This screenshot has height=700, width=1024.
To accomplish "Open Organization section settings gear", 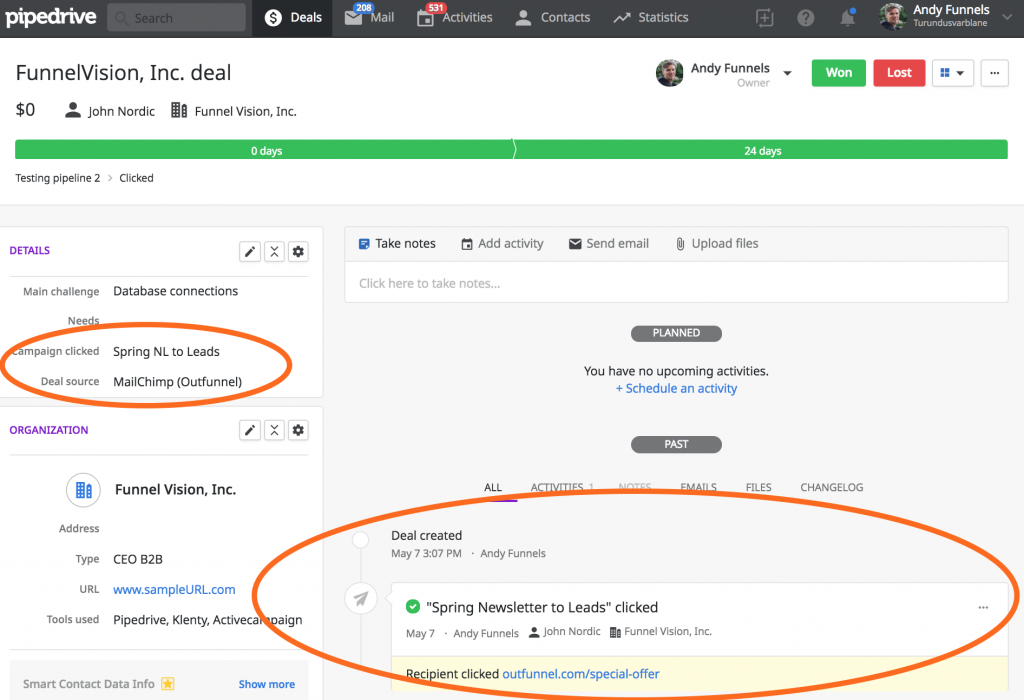I will click(x=298, y=430).
